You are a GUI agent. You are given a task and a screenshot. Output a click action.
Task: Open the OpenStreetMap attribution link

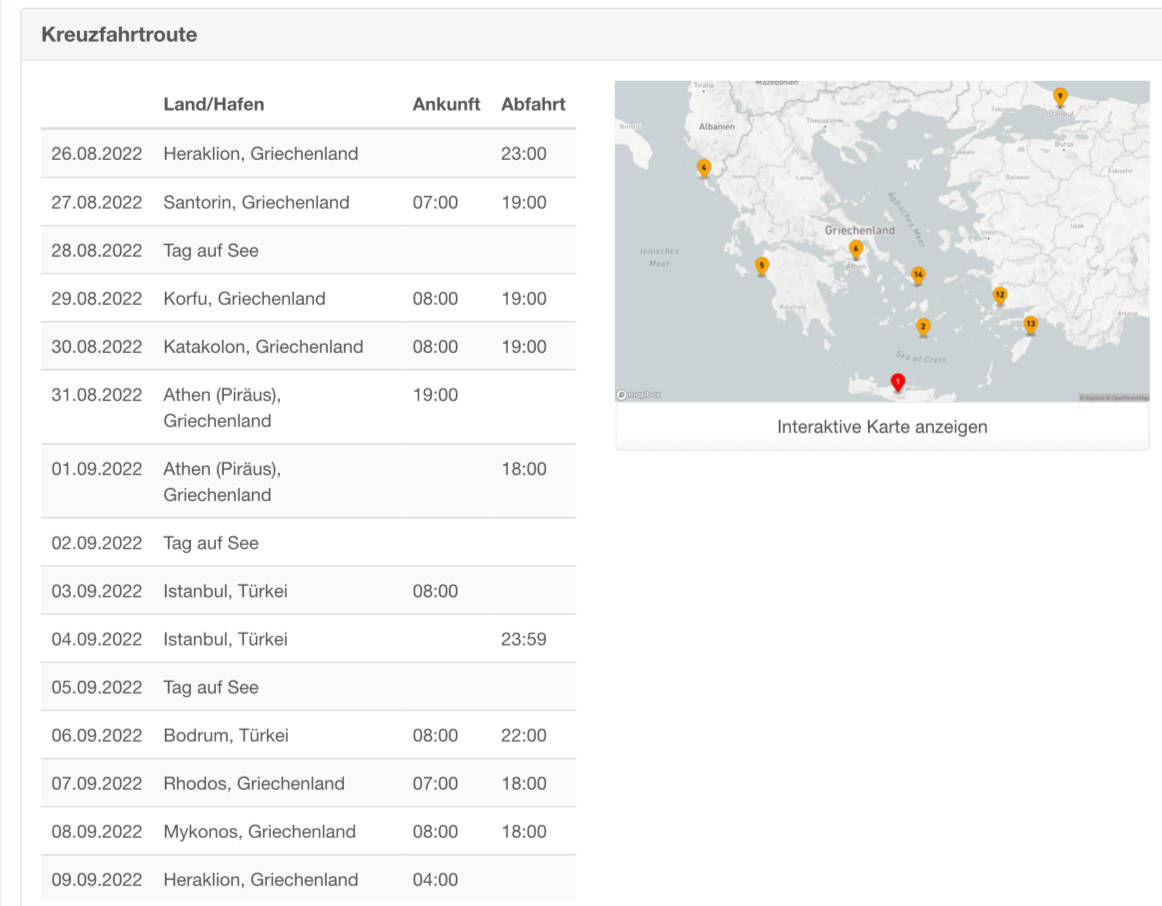(x=1129, y=398)
